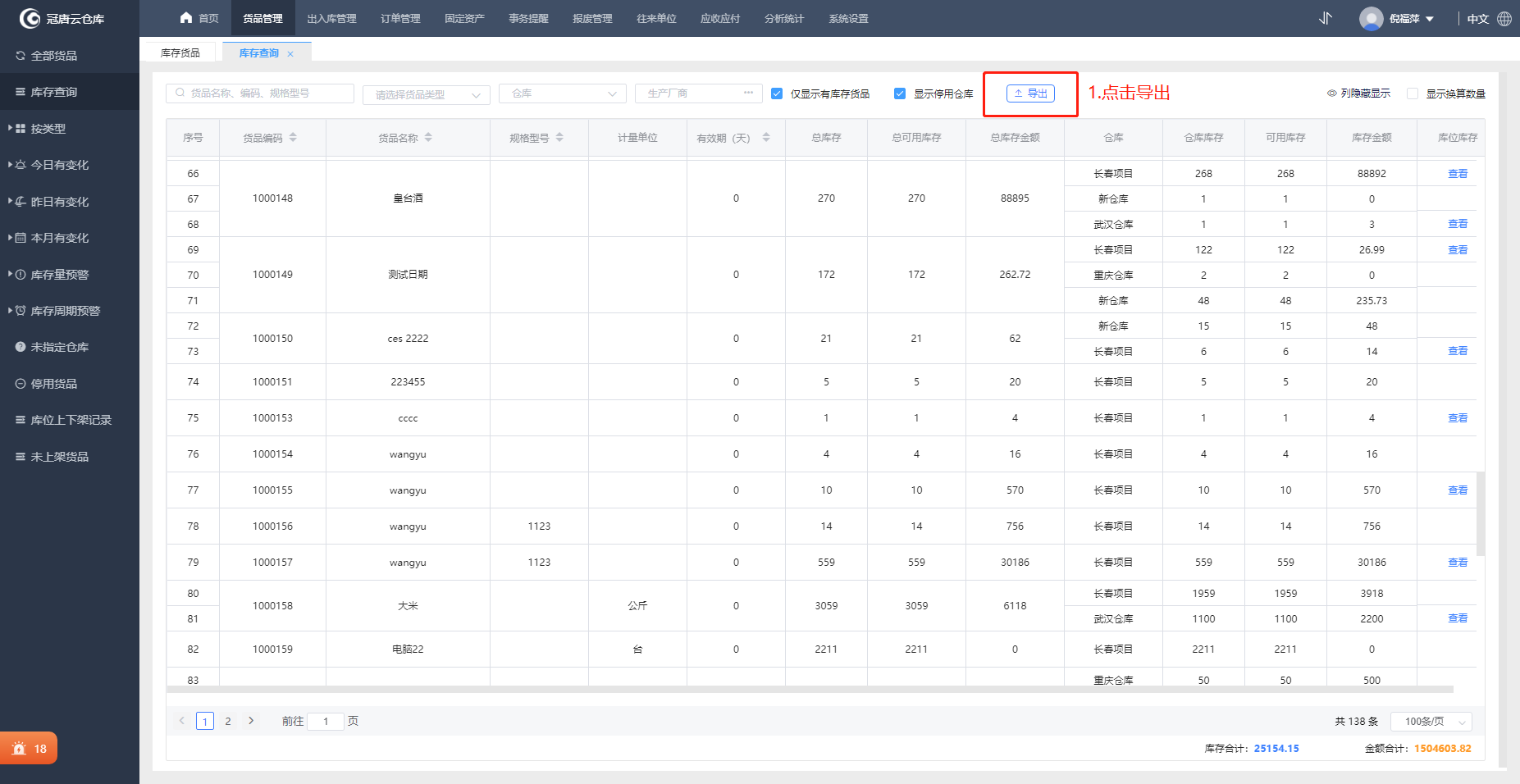
Task: Close the 库存查询 tab
Action: click(x=290, y=54)
